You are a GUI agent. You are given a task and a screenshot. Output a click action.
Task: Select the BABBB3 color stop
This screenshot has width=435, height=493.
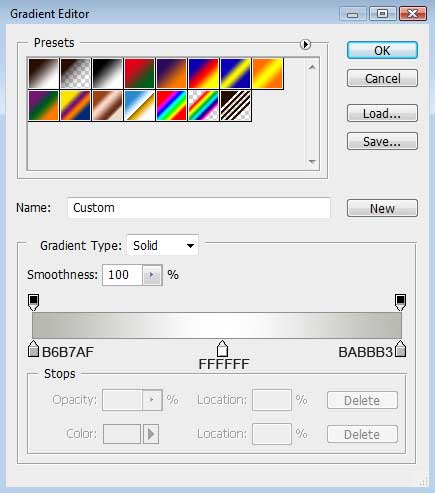click(400, 349)
